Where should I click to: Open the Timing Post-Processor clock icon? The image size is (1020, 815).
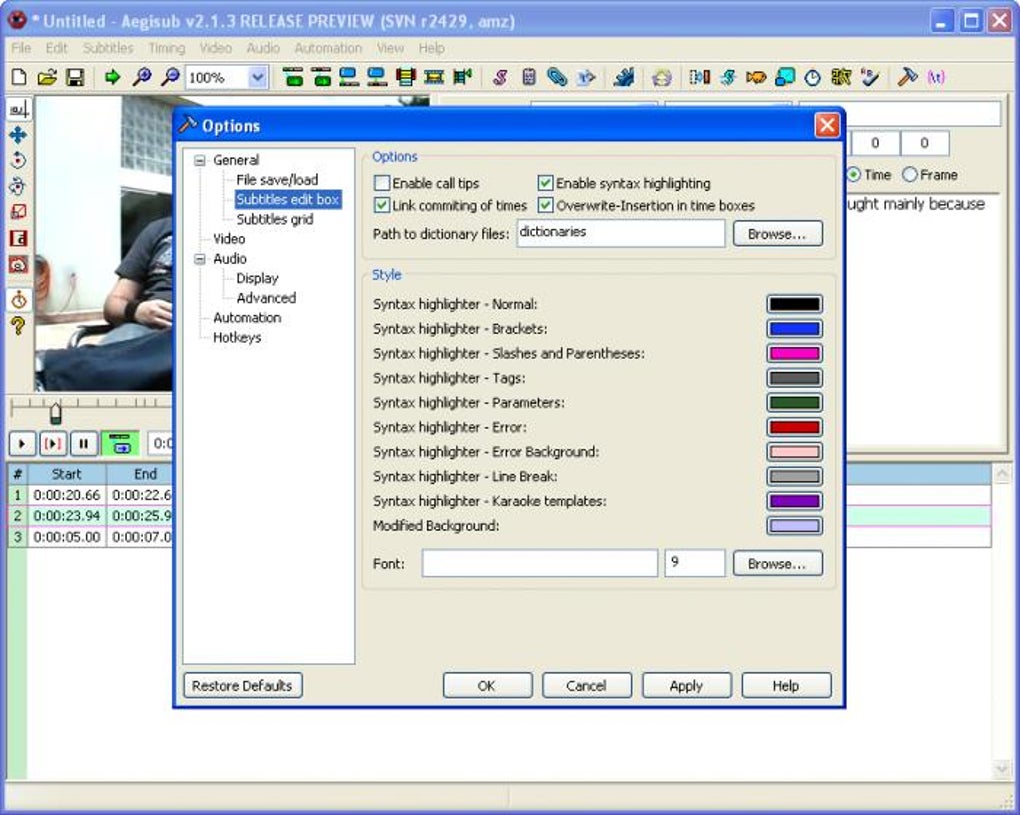click(812, 77)
